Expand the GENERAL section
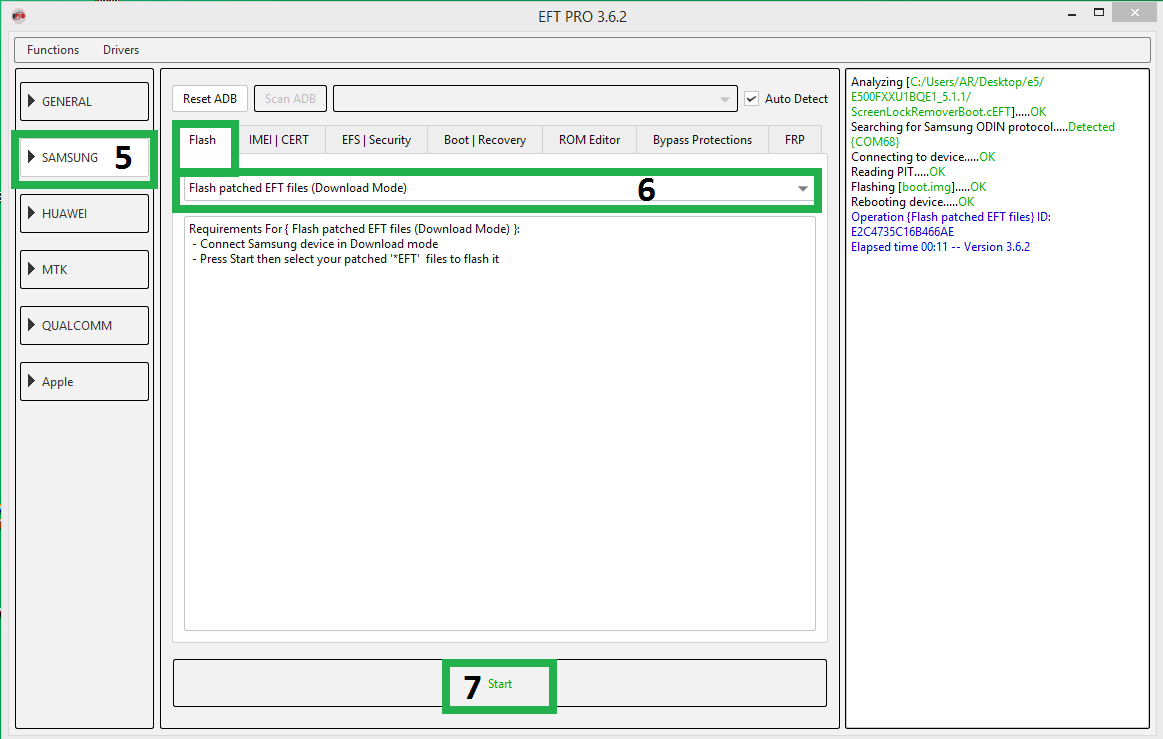The width and height of the screenshot is (1163, 739). click(x=85, y=102)
